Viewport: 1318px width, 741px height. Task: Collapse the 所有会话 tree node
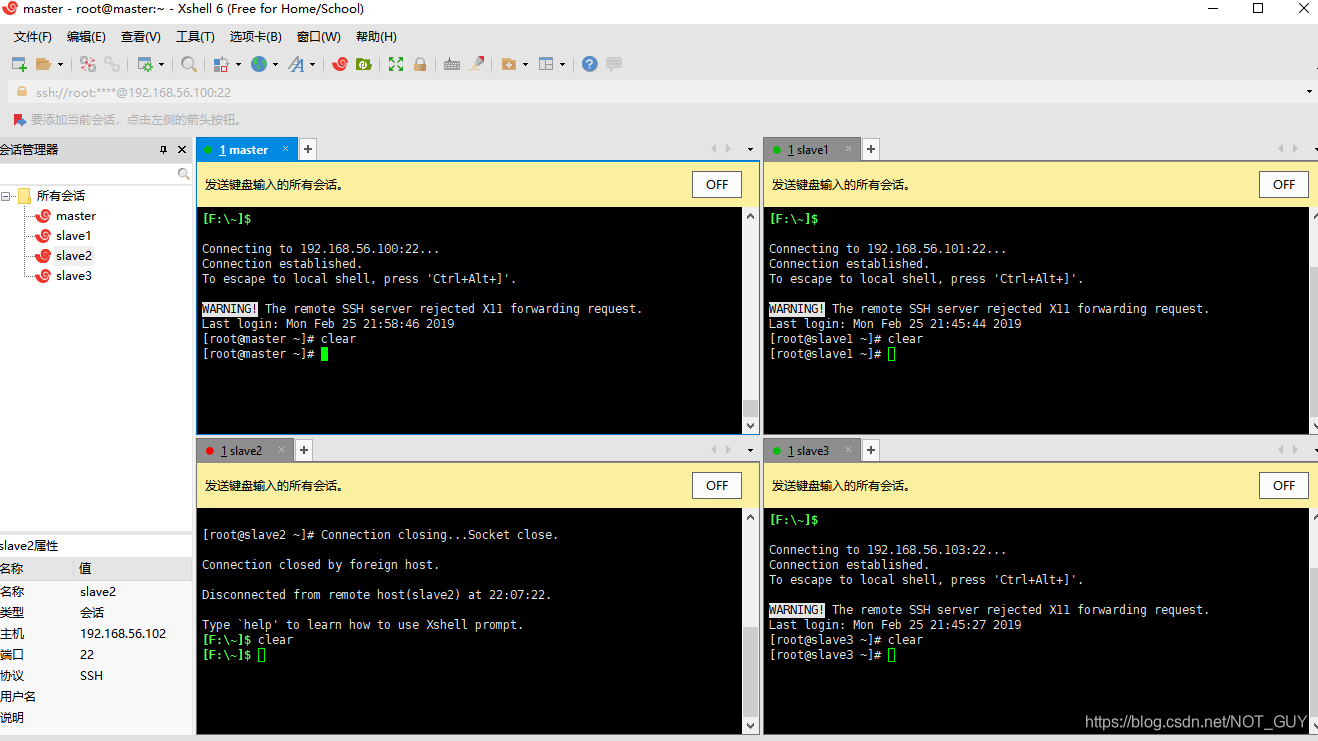click(x=6, y=196)
